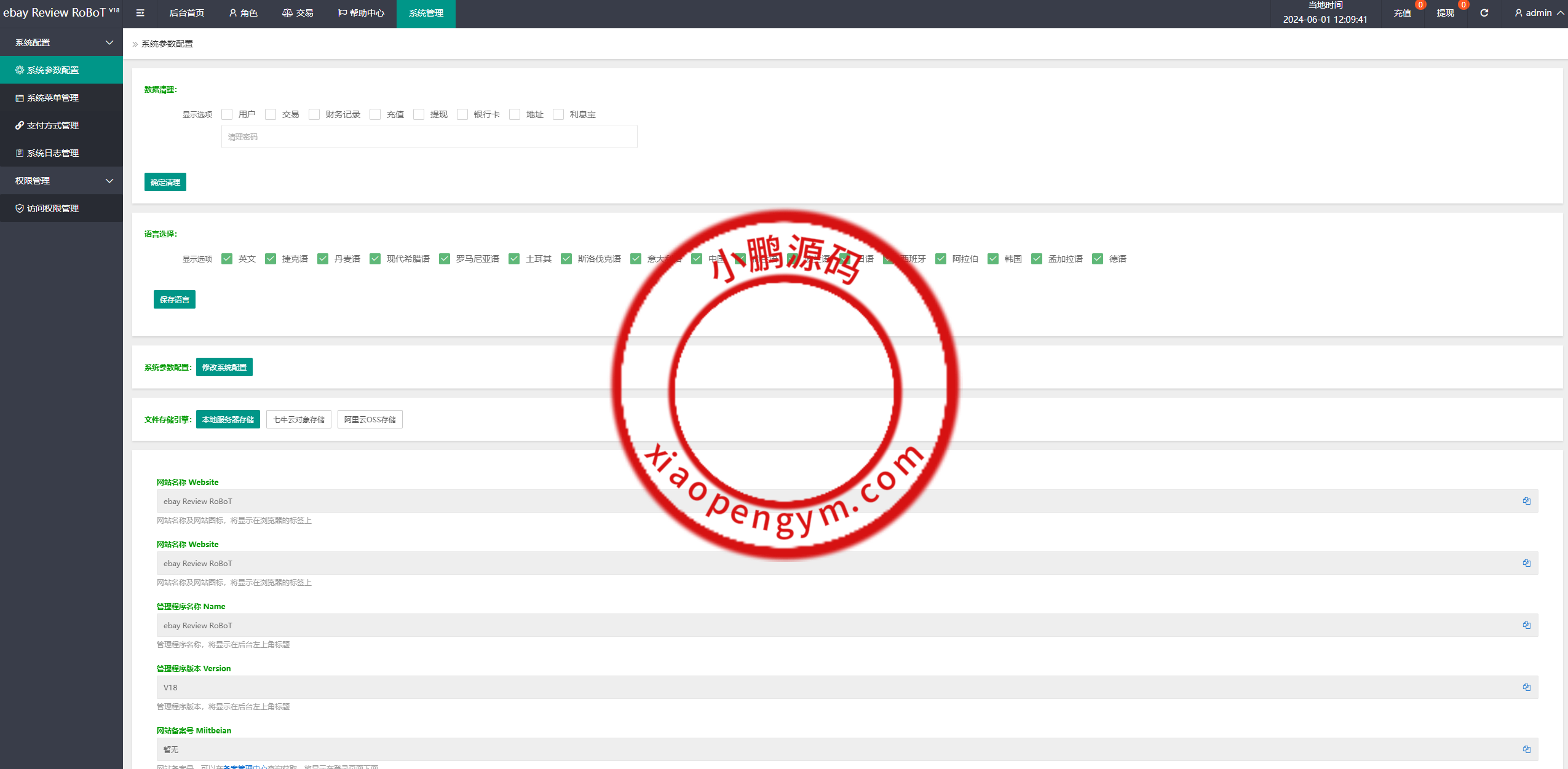
Task: Enable the 财务记录 checkbox
Action: click(x=314, y=114)
